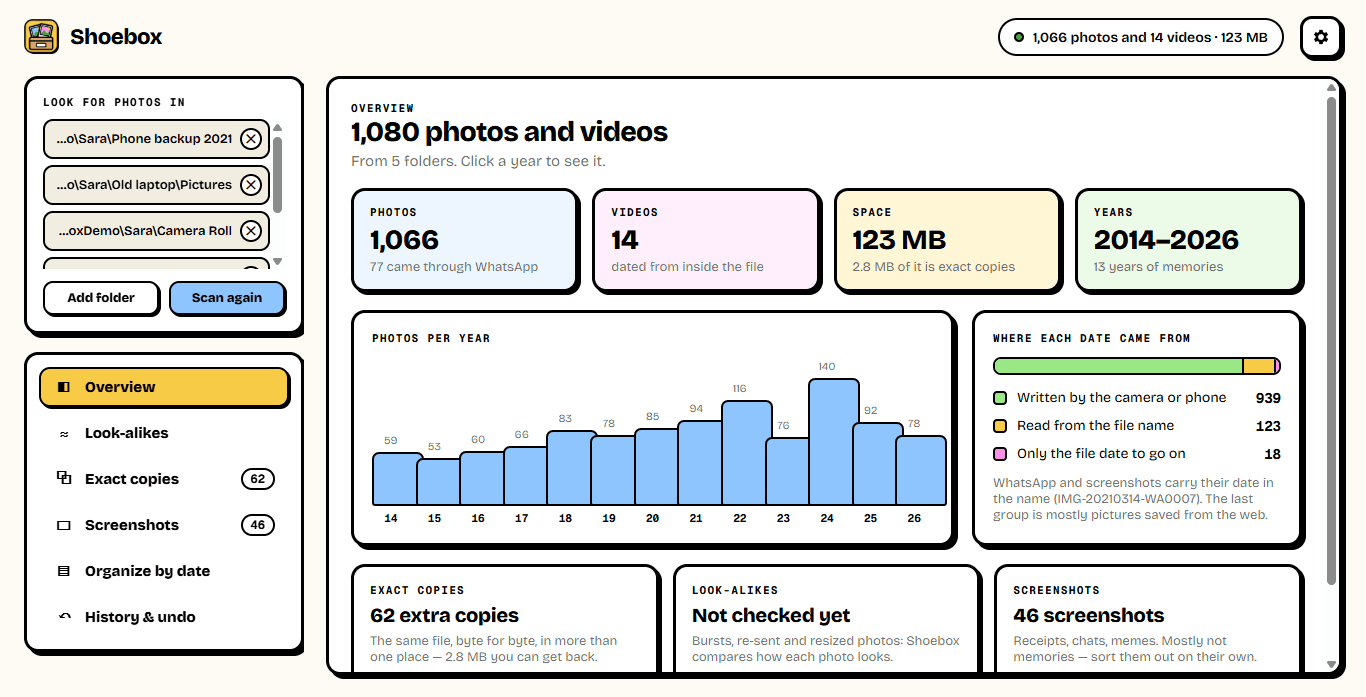Click the Shoebox app logo icon

41,37
